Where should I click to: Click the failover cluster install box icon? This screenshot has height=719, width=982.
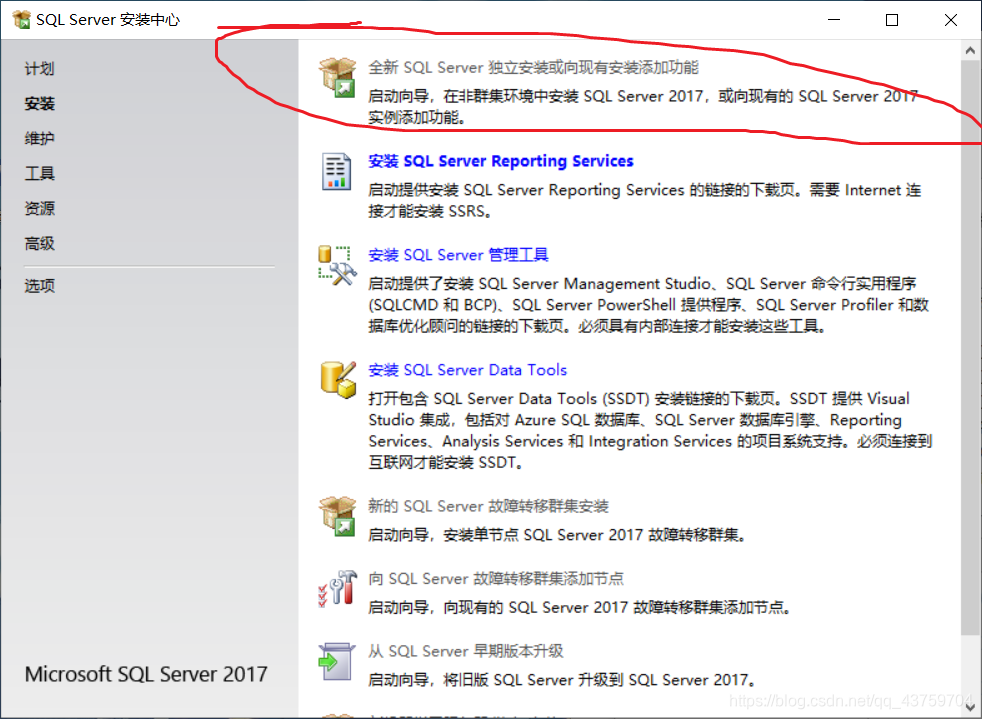click(x=338, y=516)
